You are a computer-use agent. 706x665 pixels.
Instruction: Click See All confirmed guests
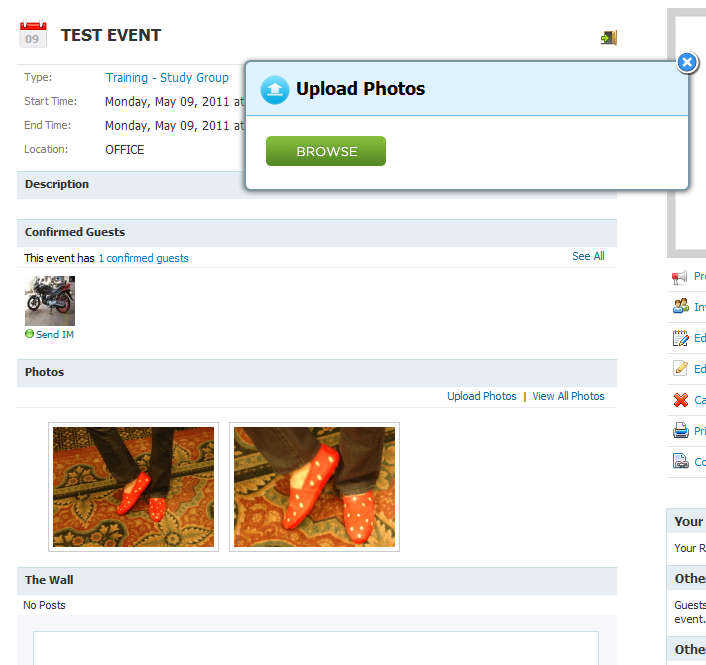tap(588, 256)
